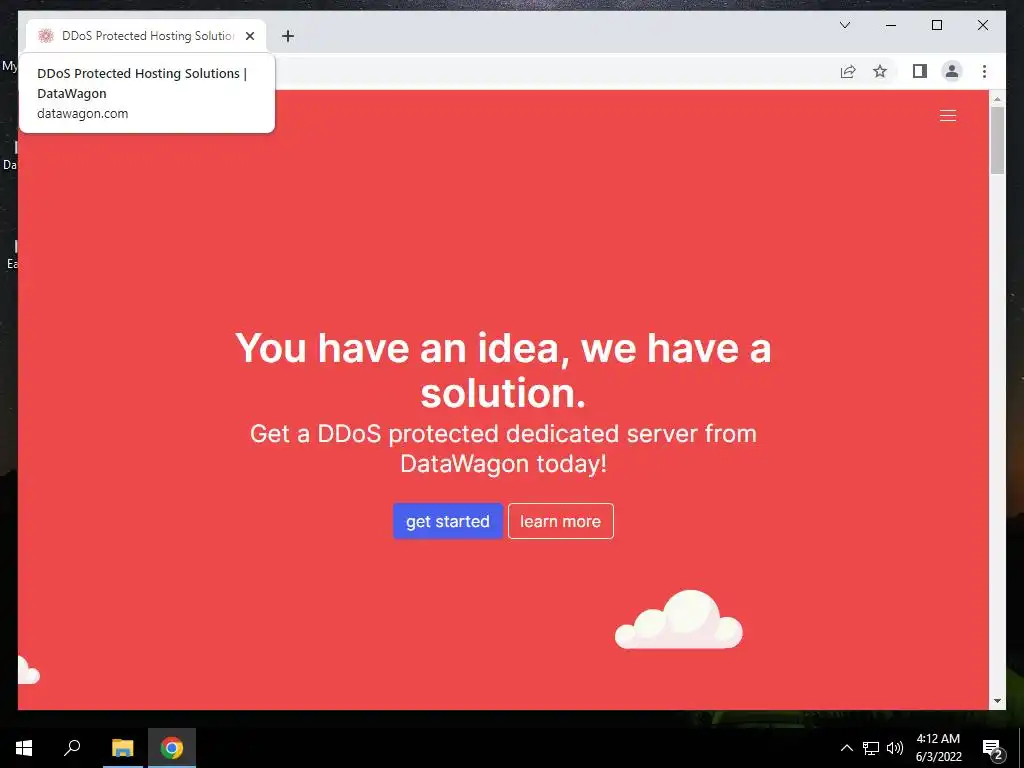
Task: Close the DDoS Protected Hosting tab
Action: [249, 36]
